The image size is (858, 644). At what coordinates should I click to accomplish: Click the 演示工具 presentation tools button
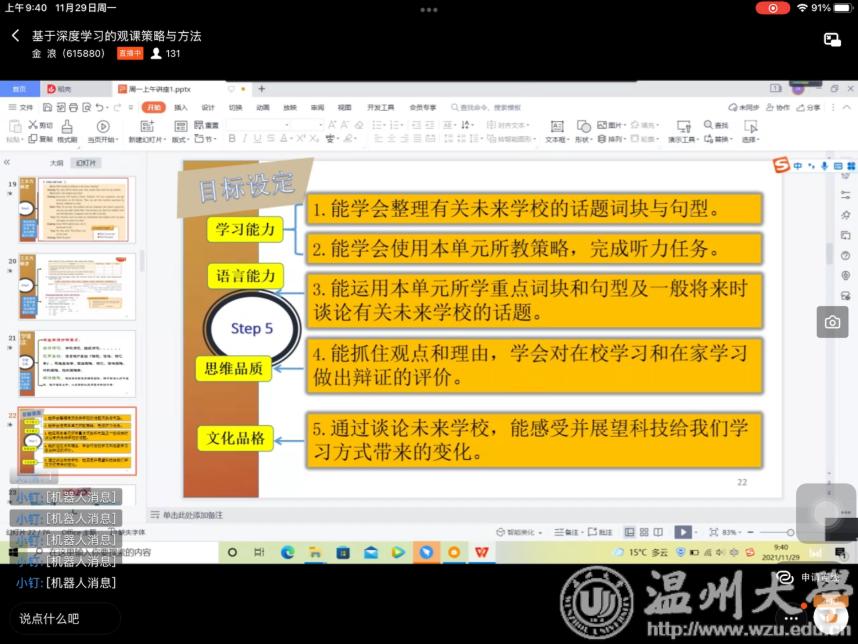pos(683,132)
